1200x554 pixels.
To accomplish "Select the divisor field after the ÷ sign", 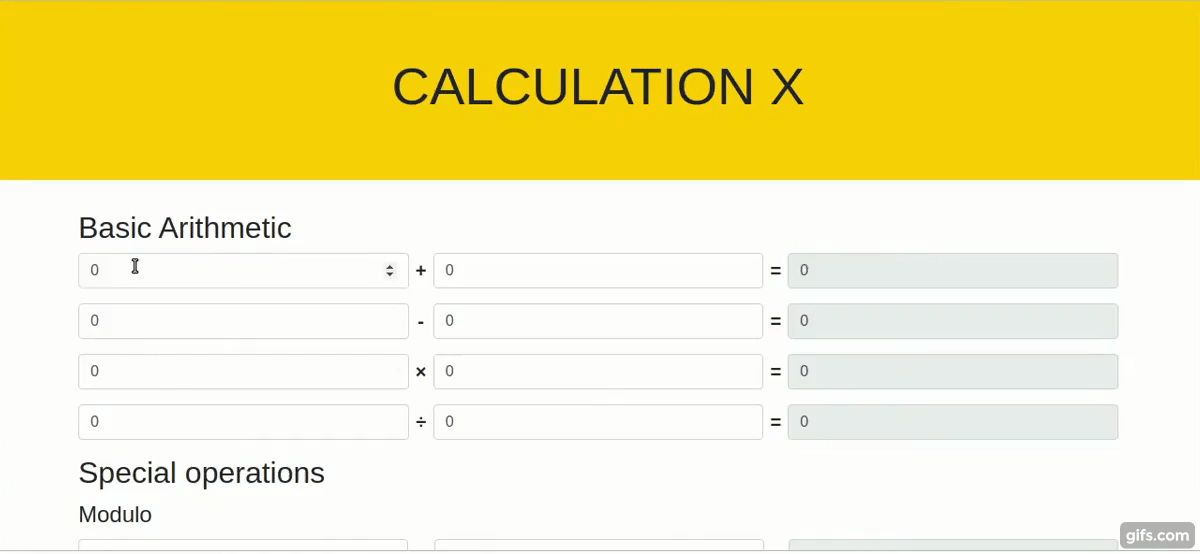I will 598,422.
